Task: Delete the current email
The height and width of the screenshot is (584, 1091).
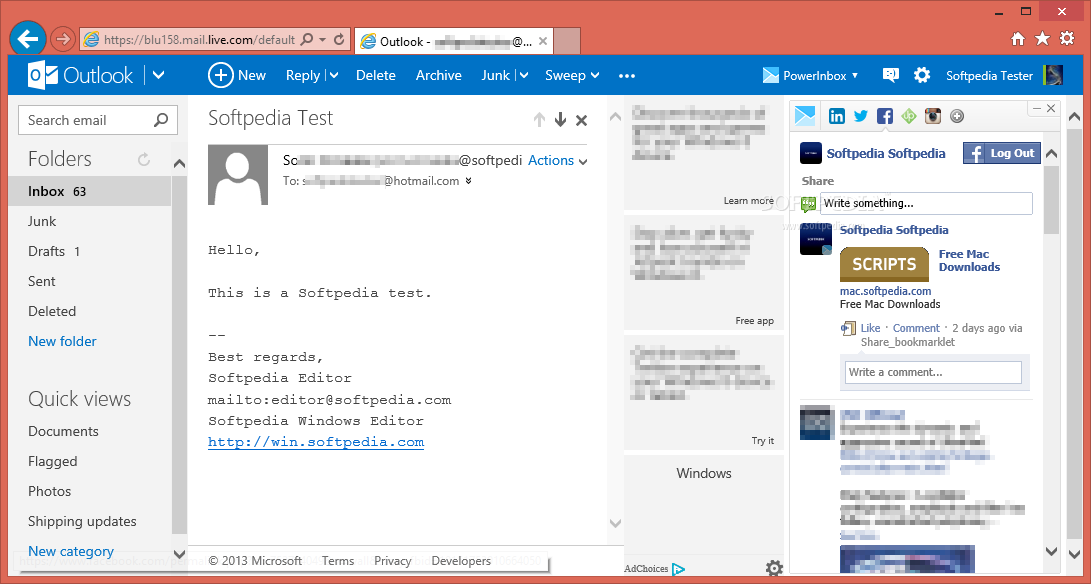Action: pyautogui.click(x=376, y=75)
